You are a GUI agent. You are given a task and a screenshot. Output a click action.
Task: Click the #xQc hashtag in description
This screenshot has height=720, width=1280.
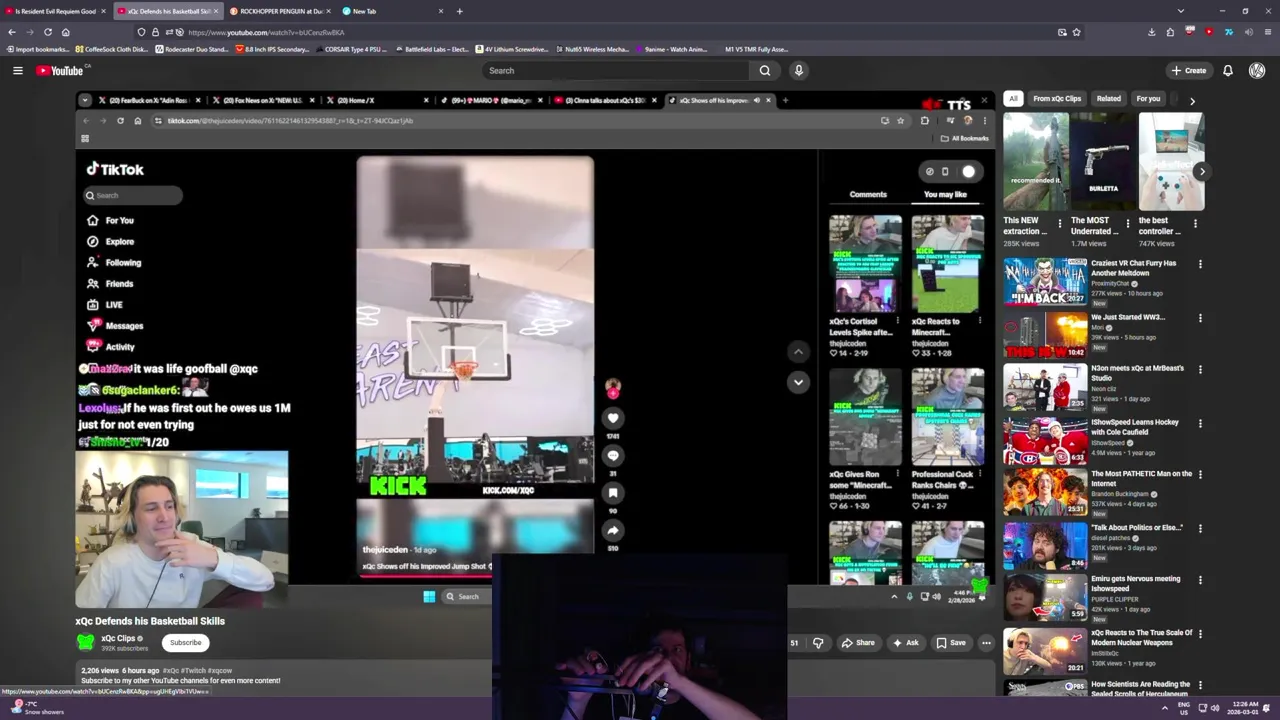click(x=171, y=671)
